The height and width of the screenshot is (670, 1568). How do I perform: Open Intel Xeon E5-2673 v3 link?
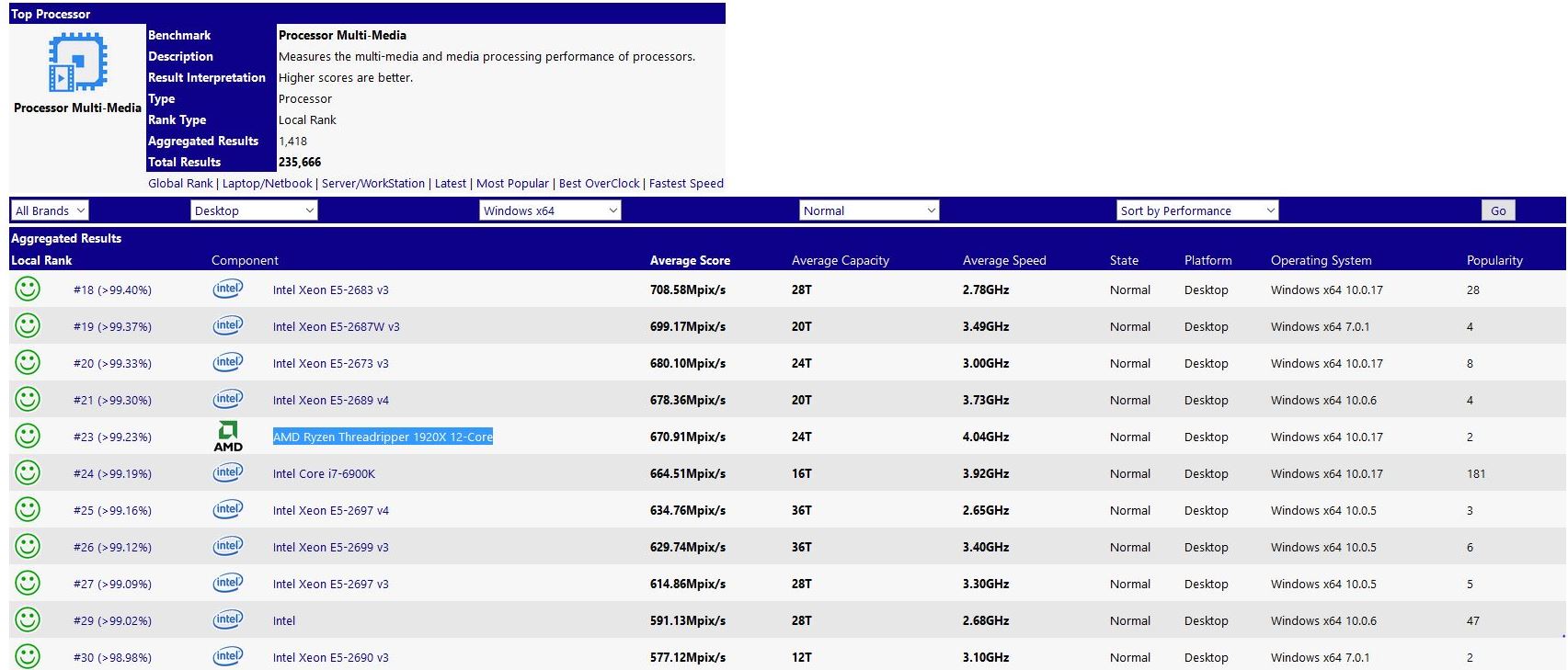(x=330, y=363)
